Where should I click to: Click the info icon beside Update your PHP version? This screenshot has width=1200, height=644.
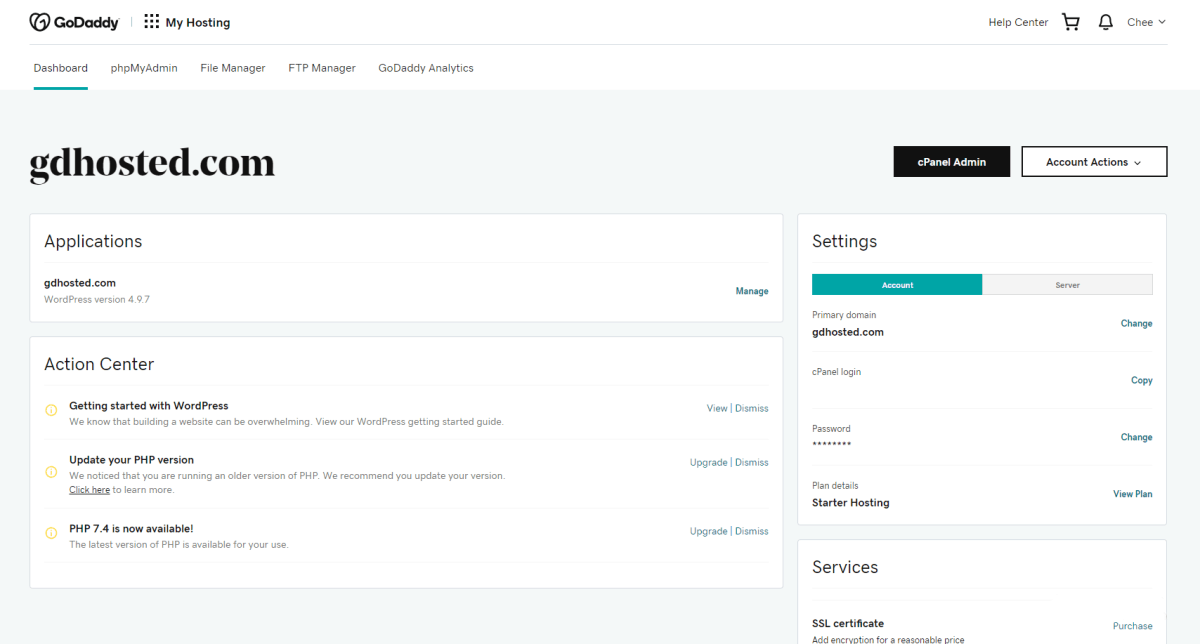pyautogui.click(x=52, y=472)
